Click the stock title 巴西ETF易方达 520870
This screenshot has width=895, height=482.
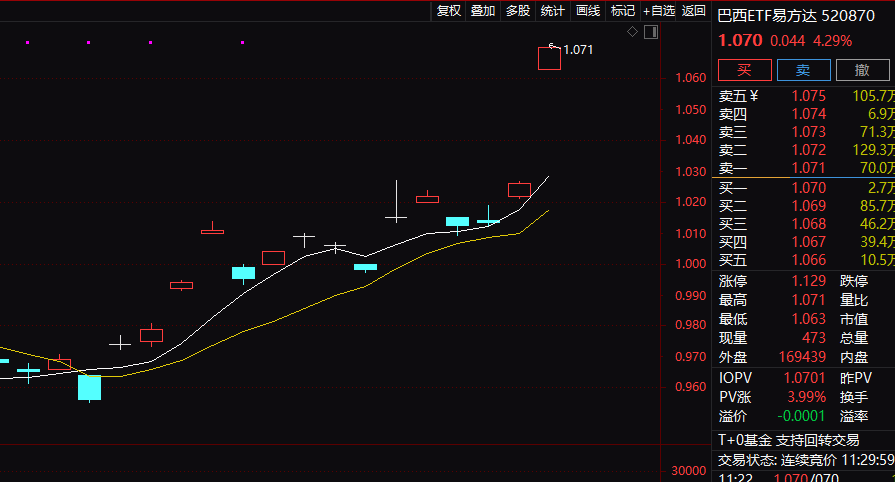point(796,16)
